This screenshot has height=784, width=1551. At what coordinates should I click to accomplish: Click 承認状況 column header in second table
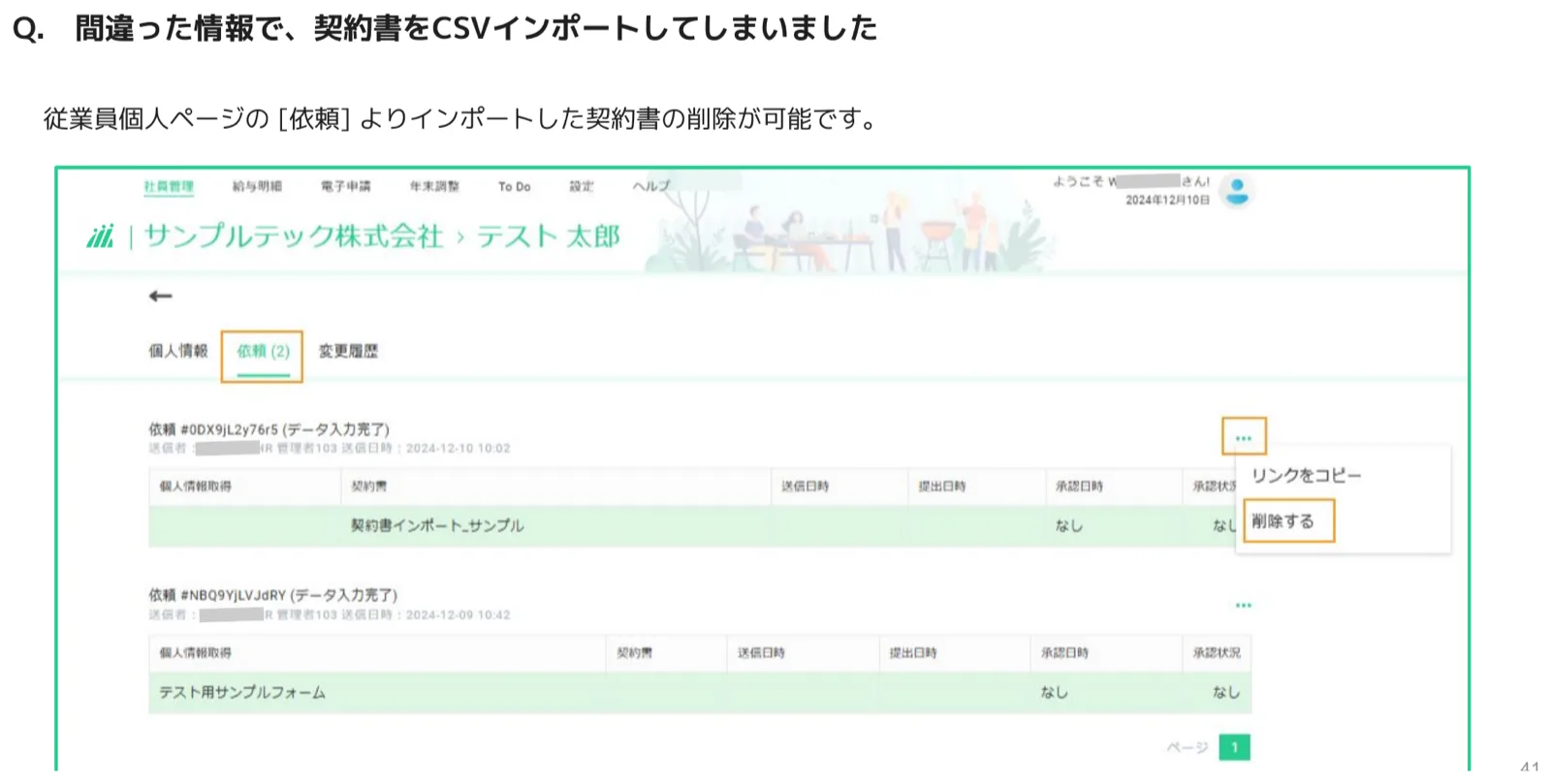pos(1217,653)
